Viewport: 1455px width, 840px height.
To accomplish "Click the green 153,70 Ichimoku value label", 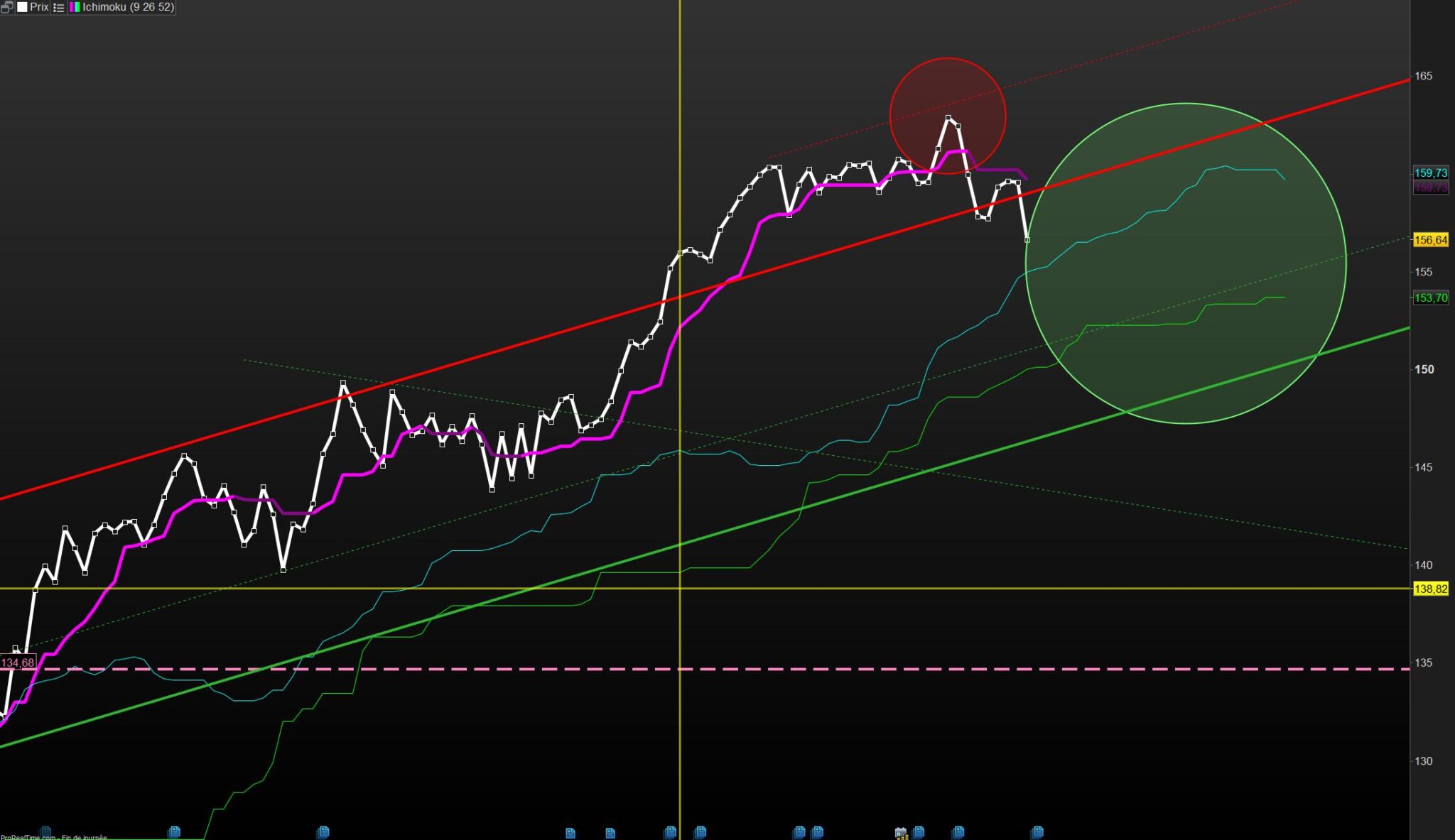I will pyautogui.click(x=1430, y=298).
